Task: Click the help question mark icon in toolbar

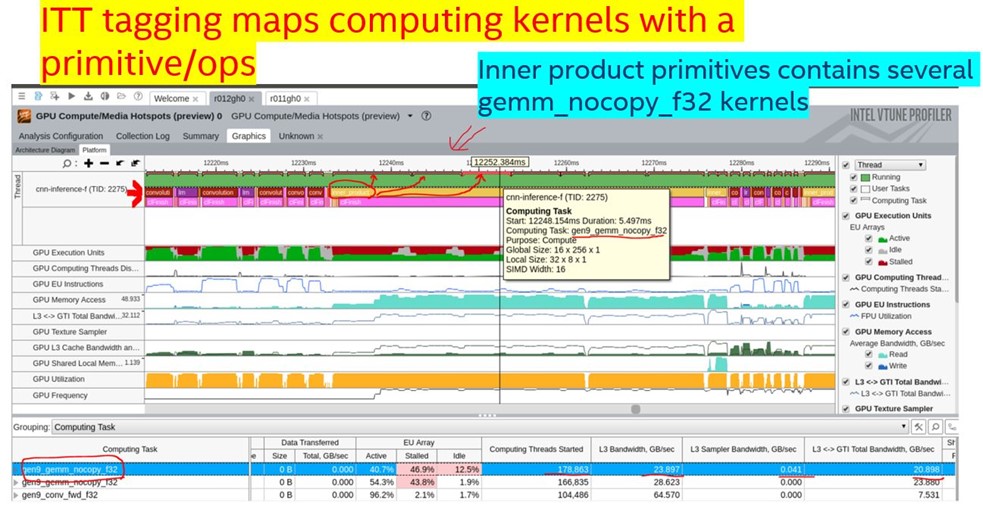Action: 138,97
